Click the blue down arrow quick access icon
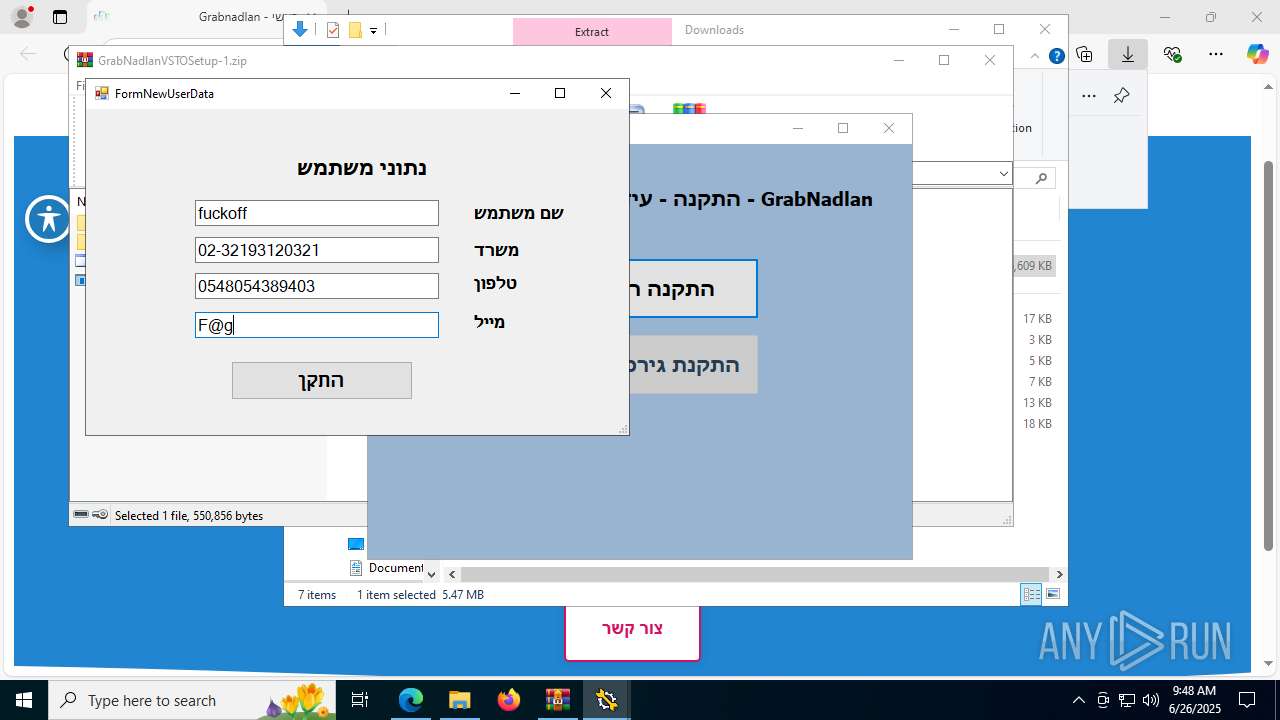This screenshot has height=720, width=1280. coord(299,30)
